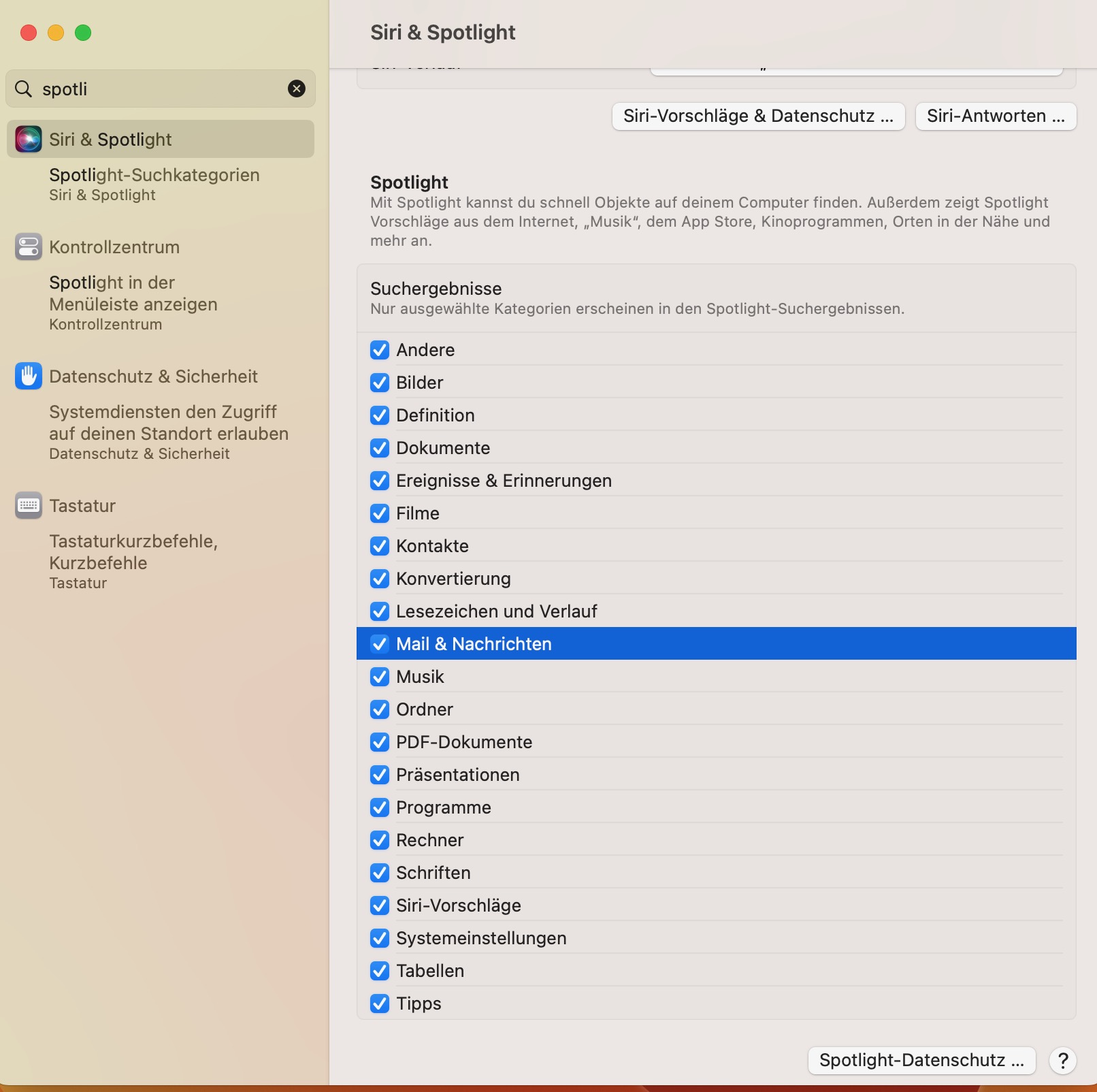Open Spotlight-Datenschutz settings
The width and height of the screenshot is (1097, 1092).
point(922,1060)
